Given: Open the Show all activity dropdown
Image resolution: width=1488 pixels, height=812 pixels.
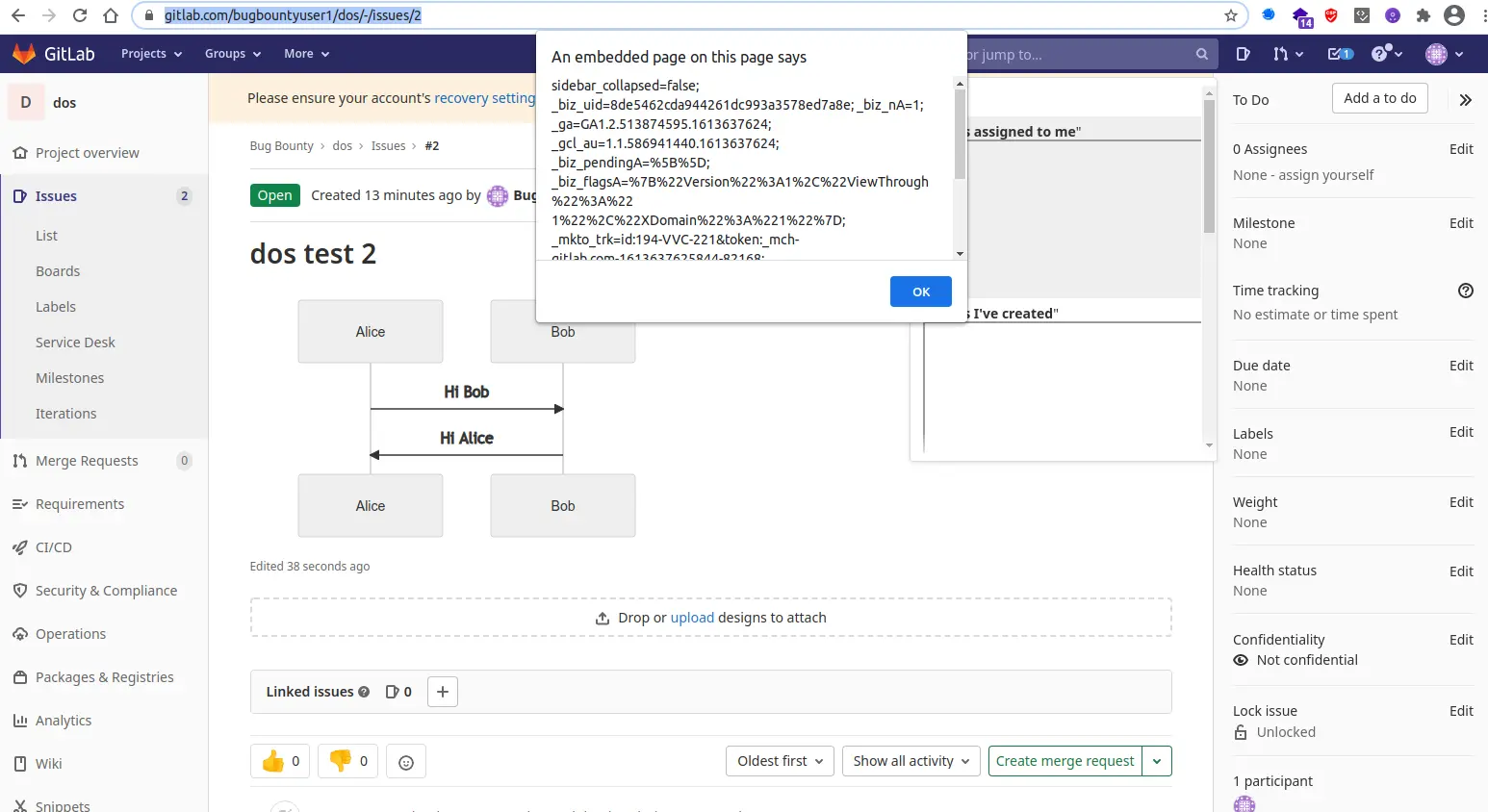Looking at the screenshot, I should (911, 761).
